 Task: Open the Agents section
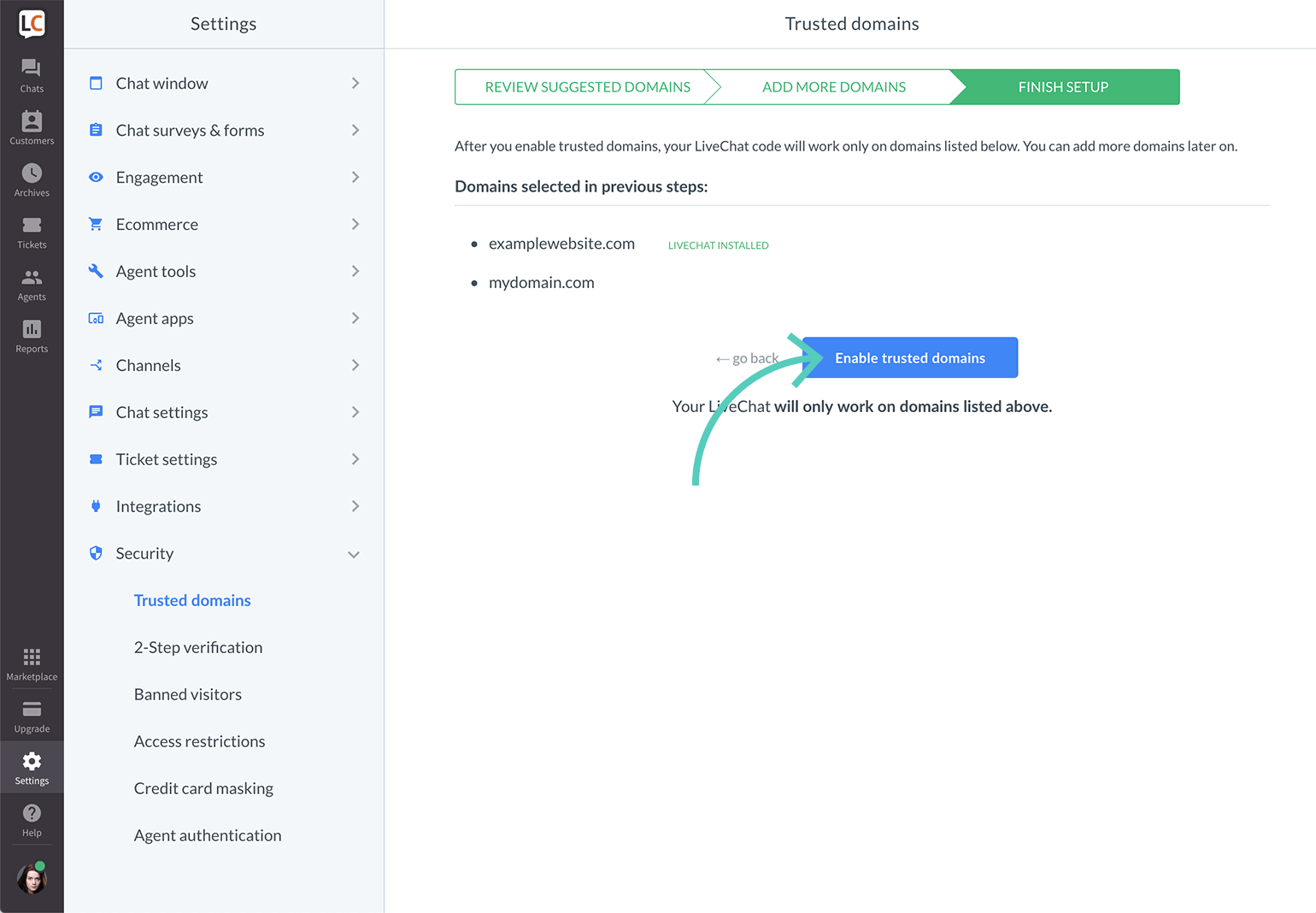click(x=32, y=285)
